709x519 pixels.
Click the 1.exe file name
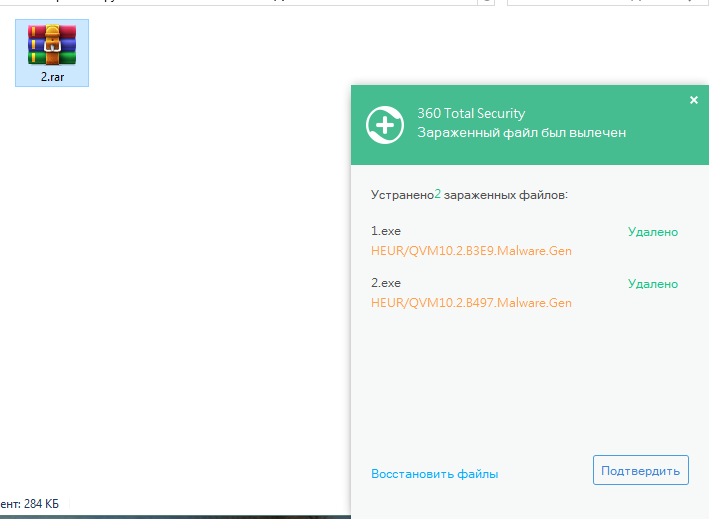[x=386, y=231]
